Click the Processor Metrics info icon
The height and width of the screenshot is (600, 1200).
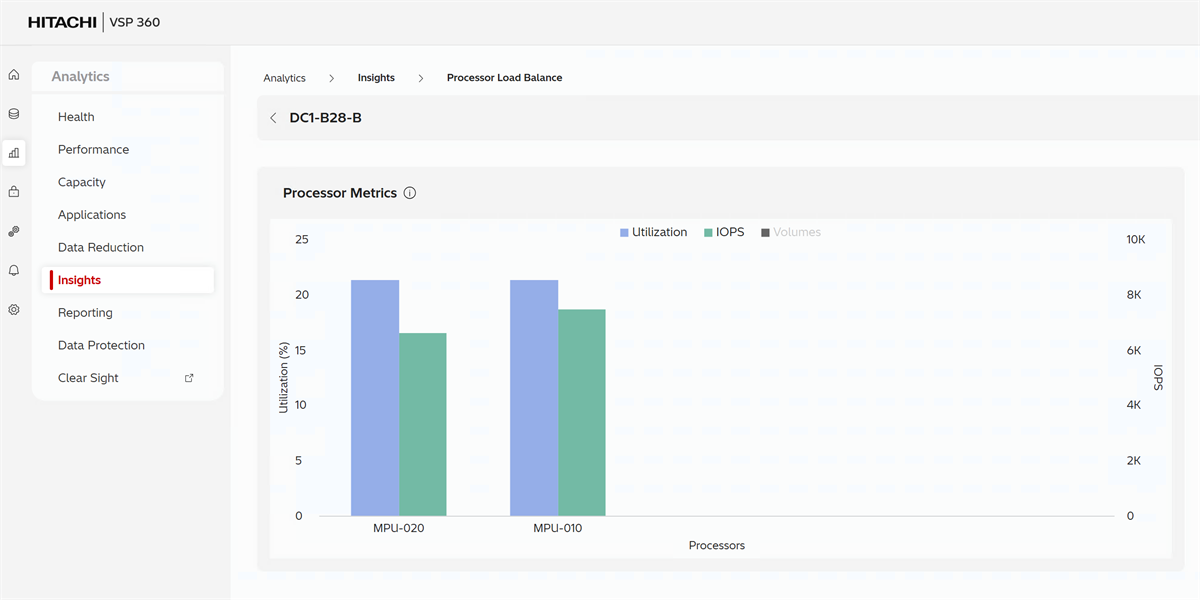410,193
